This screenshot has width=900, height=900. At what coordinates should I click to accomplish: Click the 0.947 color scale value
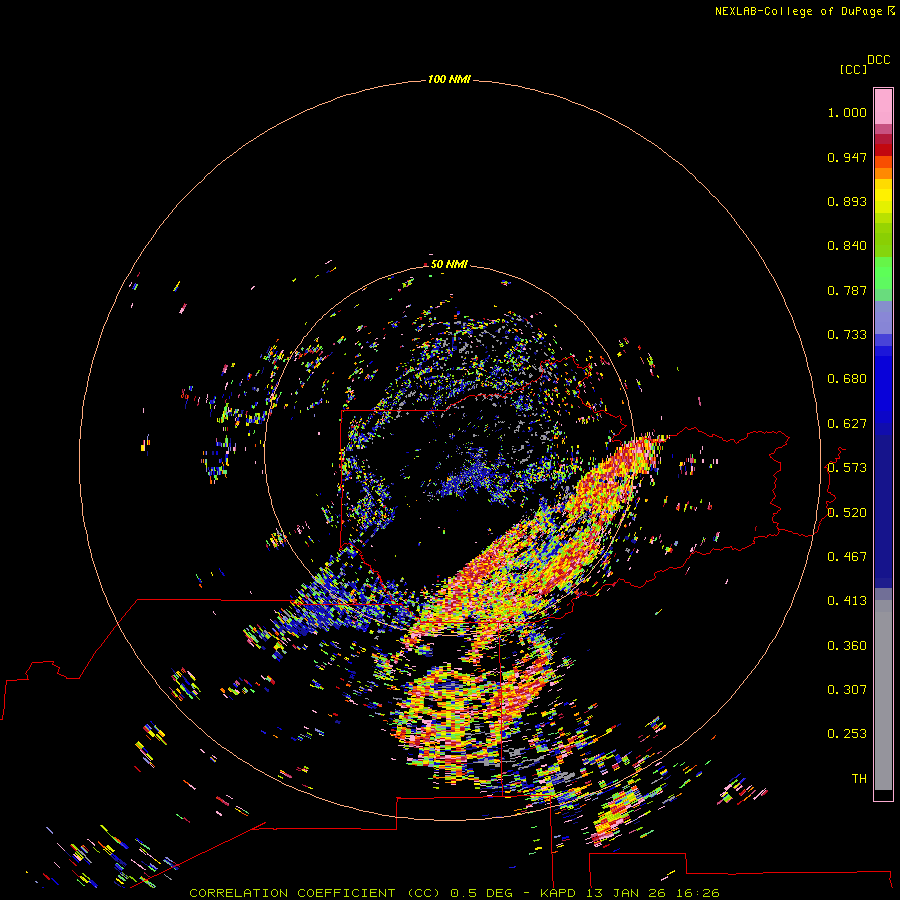[x=847, y=157]
